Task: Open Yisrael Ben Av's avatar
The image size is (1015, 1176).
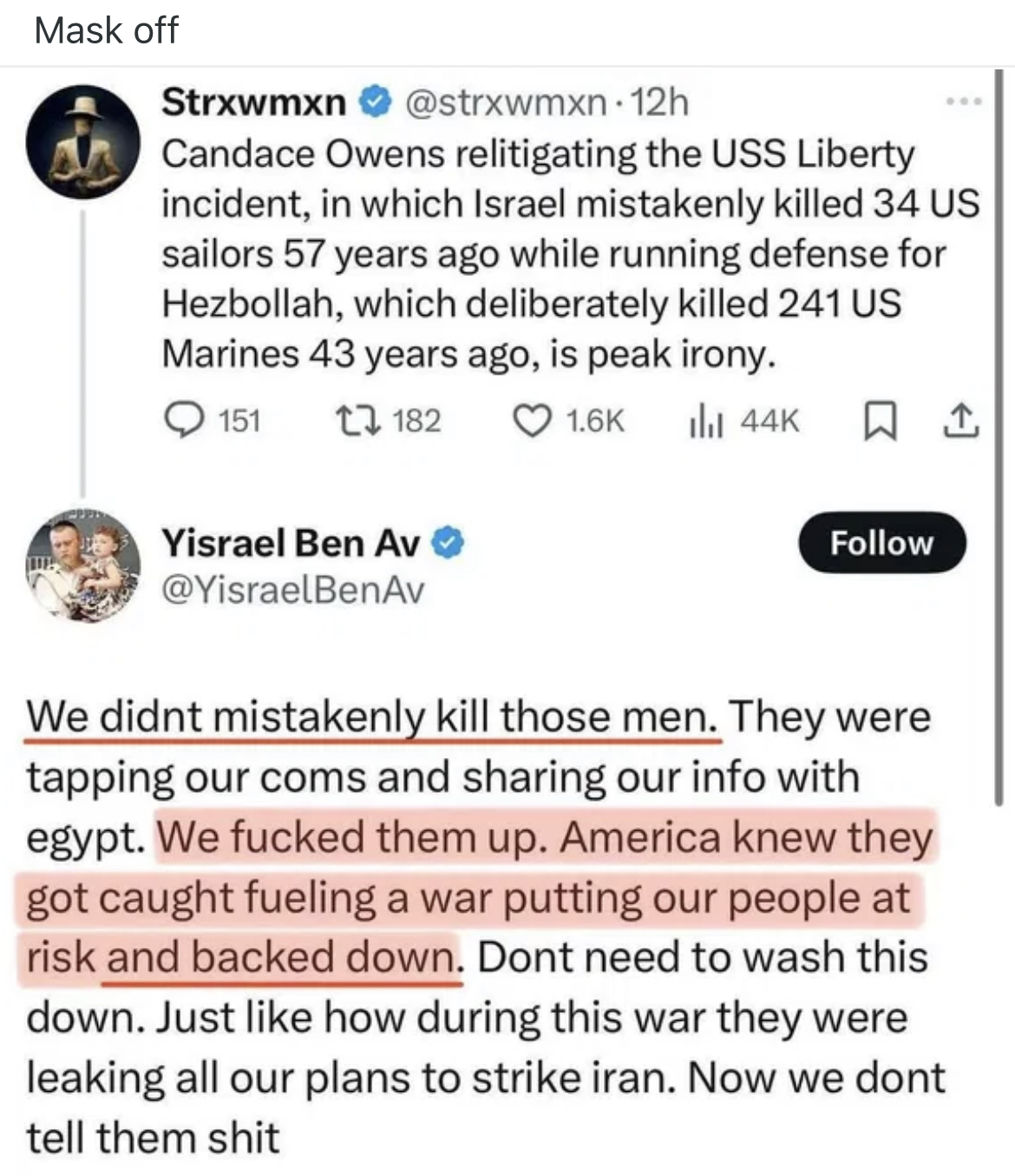Action: pos(82,566)
